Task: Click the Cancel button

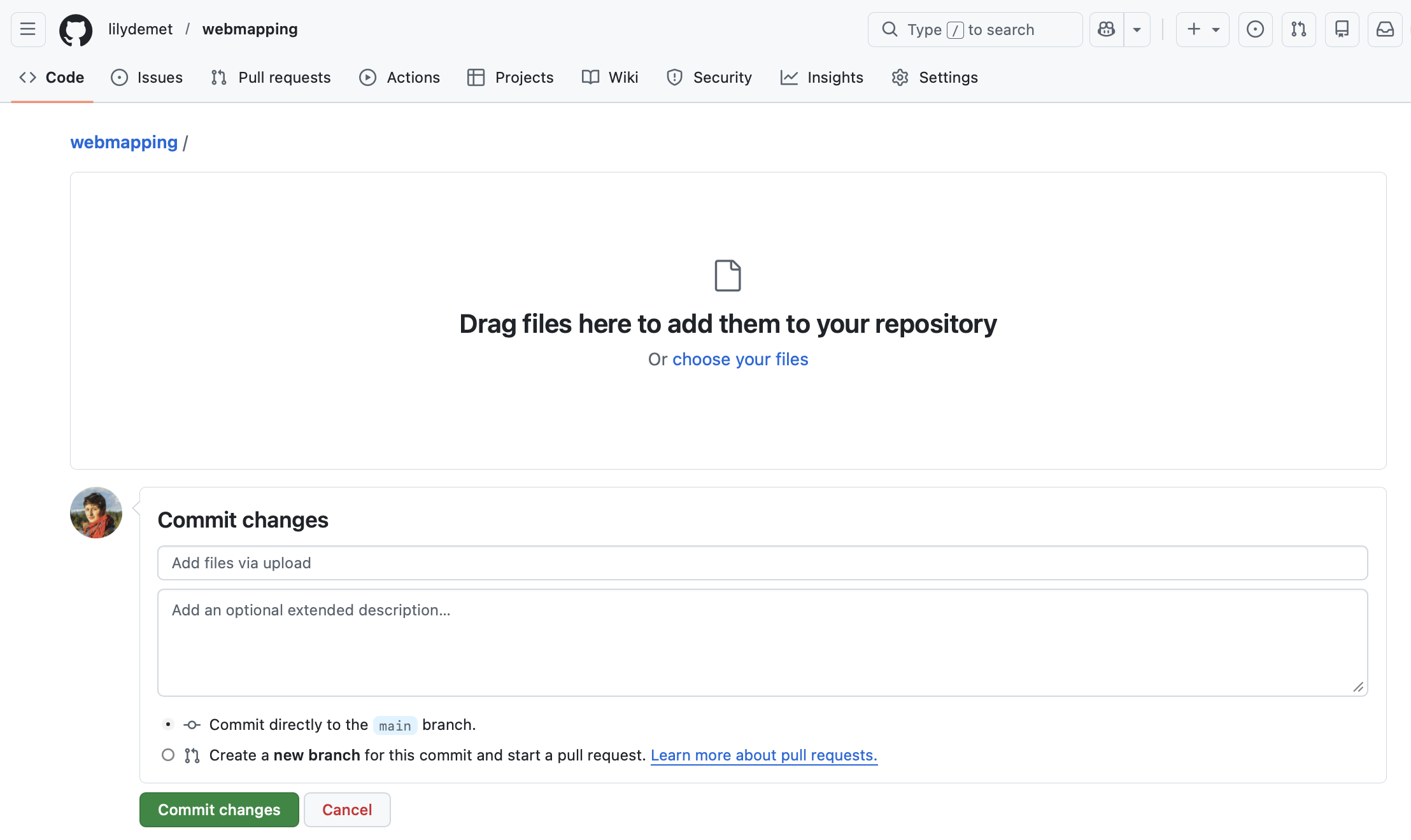Action: coord(347,809)
